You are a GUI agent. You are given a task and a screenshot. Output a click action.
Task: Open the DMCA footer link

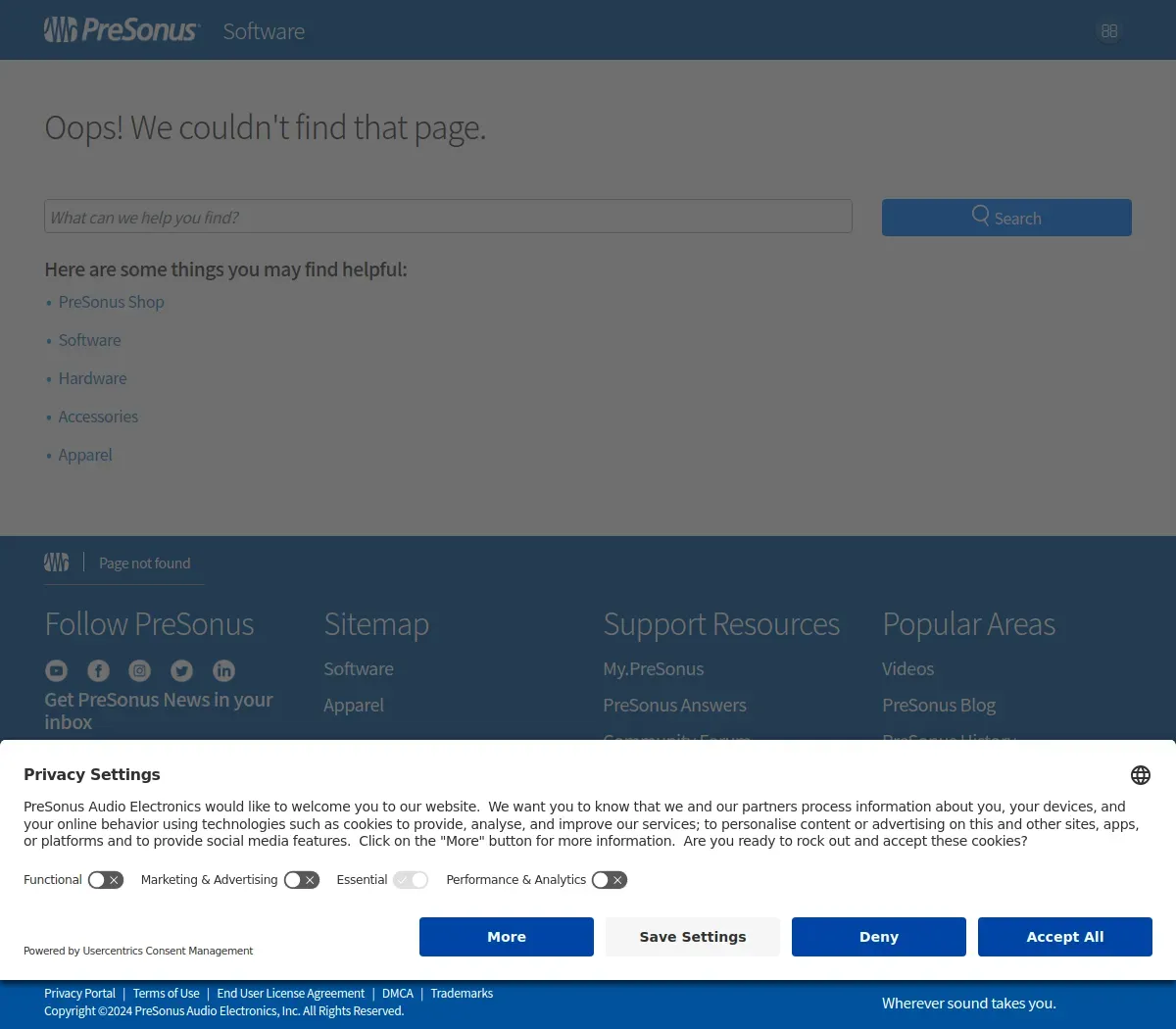pos(398,994)
